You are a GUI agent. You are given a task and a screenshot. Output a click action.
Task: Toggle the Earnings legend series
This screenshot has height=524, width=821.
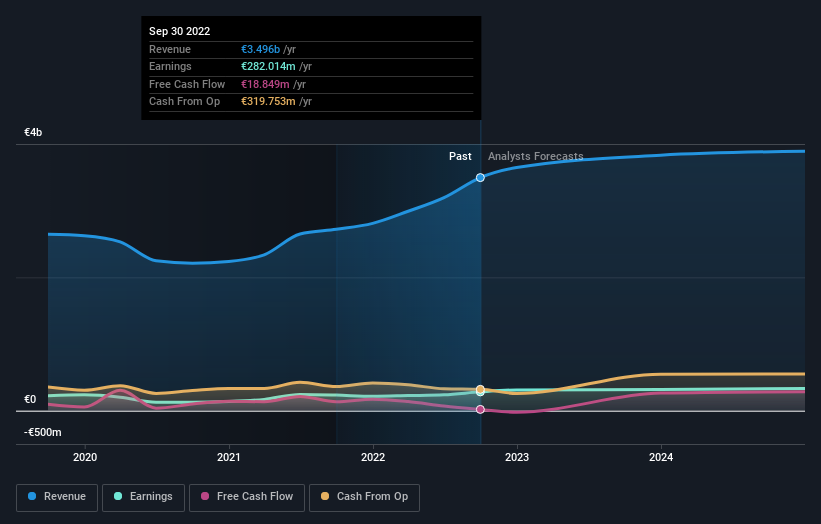(143, 497)
